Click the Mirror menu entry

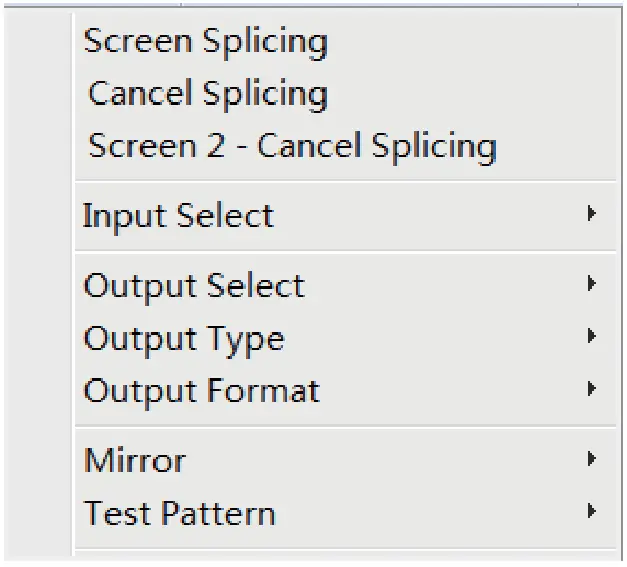coord(135,461)
